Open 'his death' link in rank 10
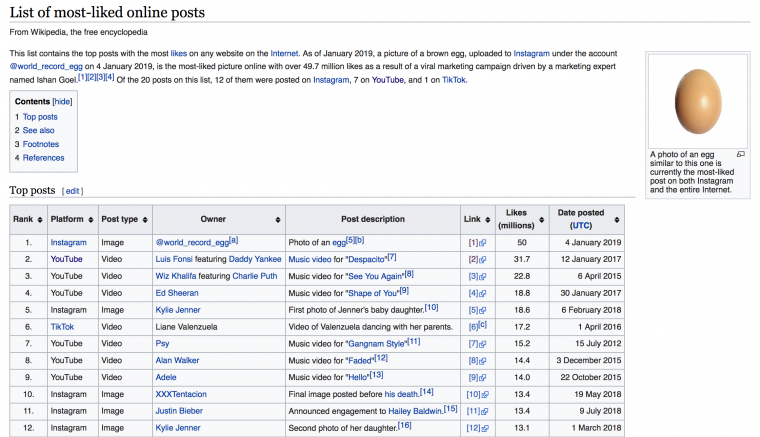The height and width of the screenshot is (437, 760). point(401,394)
